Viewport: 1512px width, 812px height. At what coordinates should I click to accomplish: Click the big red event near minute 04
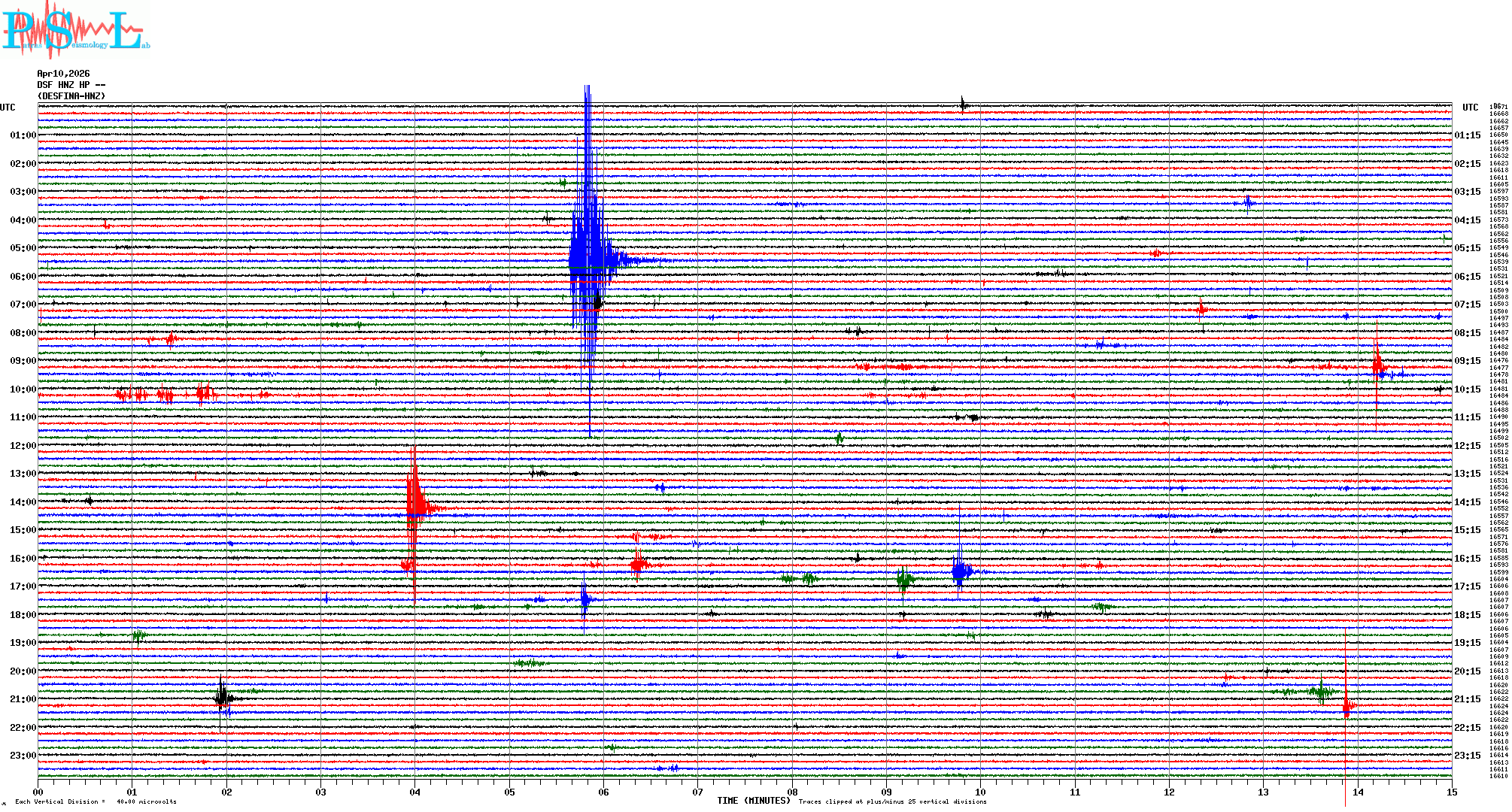point(414,500)
